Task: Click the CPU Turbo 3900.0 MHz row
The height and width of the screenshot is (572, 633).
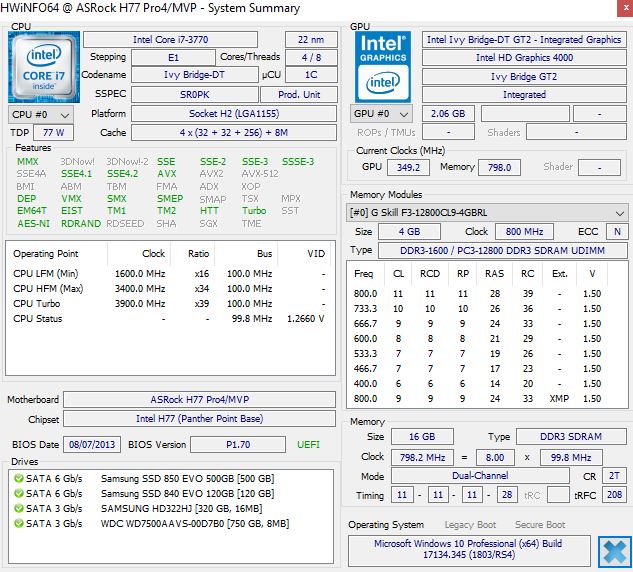Action: 170,304
